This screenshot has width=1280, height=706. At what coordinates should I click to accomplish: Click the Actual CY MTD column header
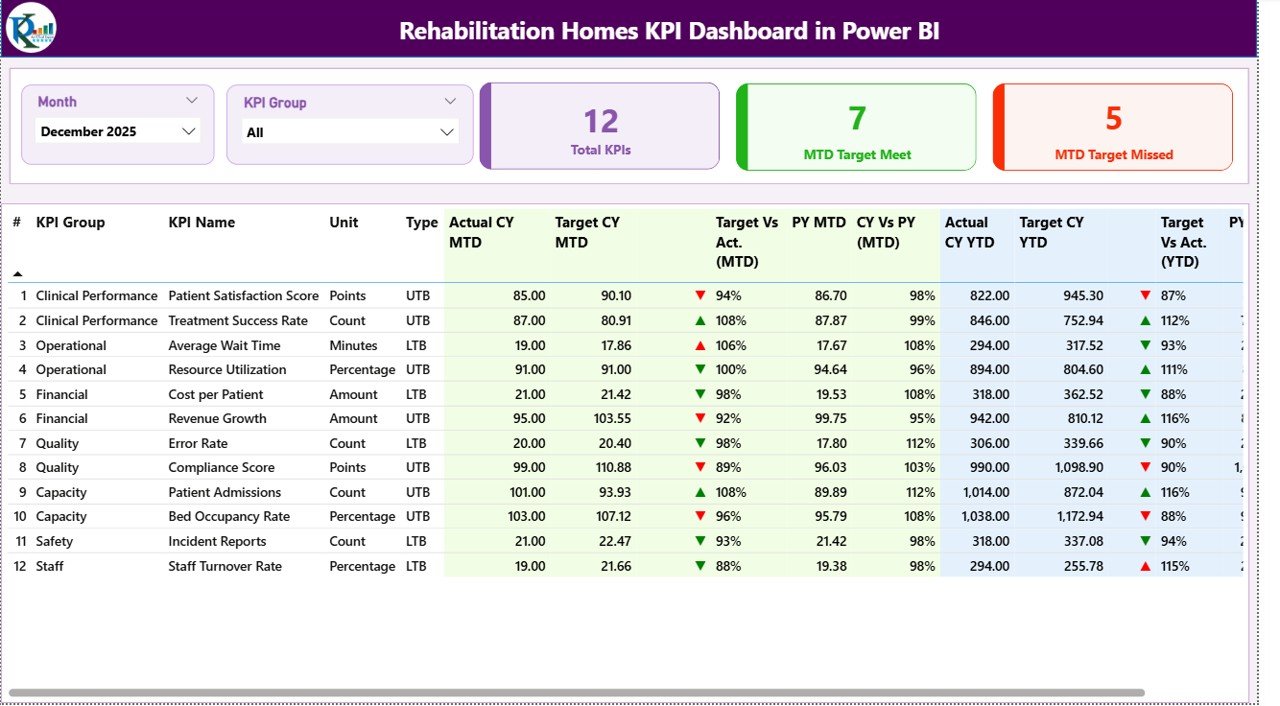(x=481, y=232)
